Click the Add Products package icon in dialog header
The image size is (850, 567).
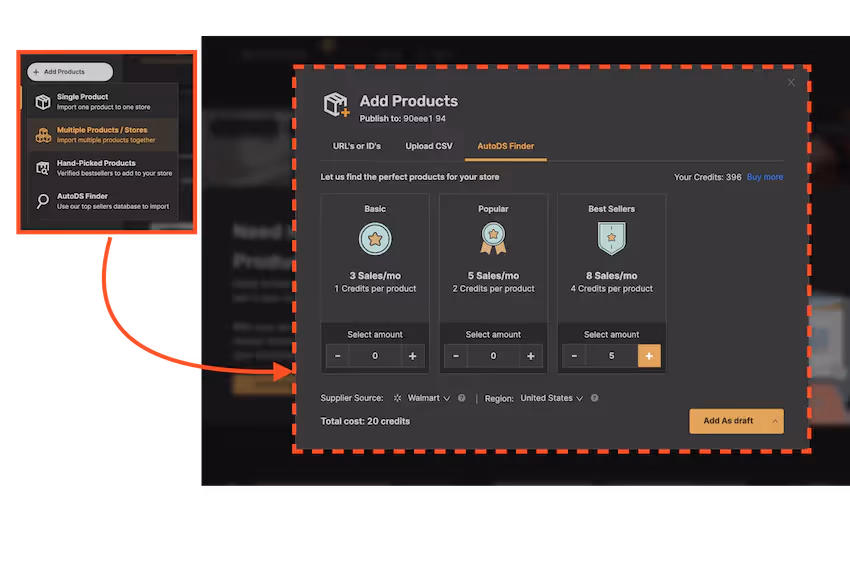point(336,104)
